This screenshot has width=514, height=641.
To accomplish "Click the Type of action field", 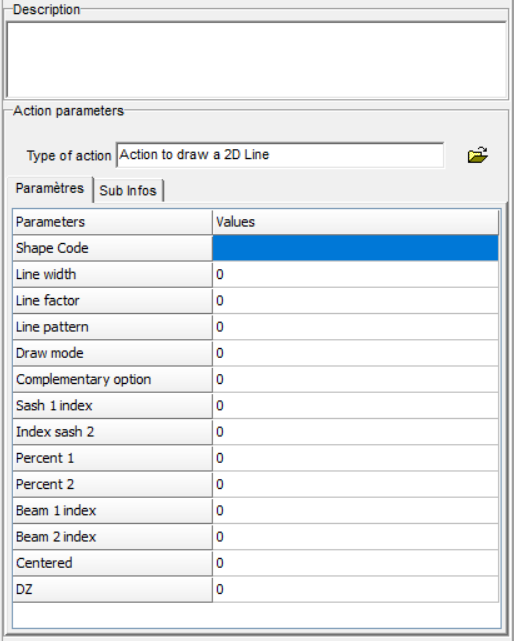I will coord(280,155).
